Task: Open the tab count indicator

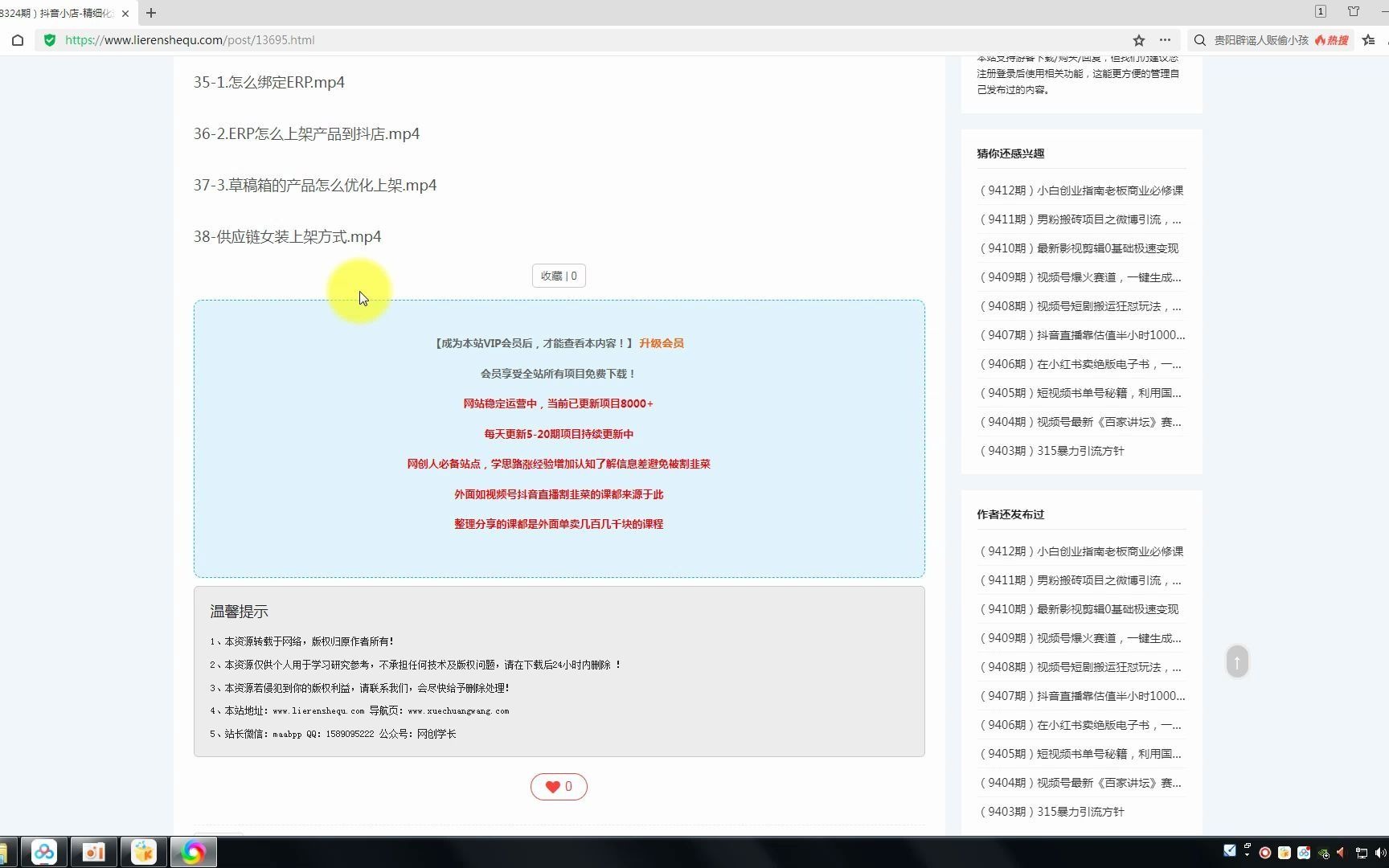Action: pyautogui.click(x=1321, y=11)
